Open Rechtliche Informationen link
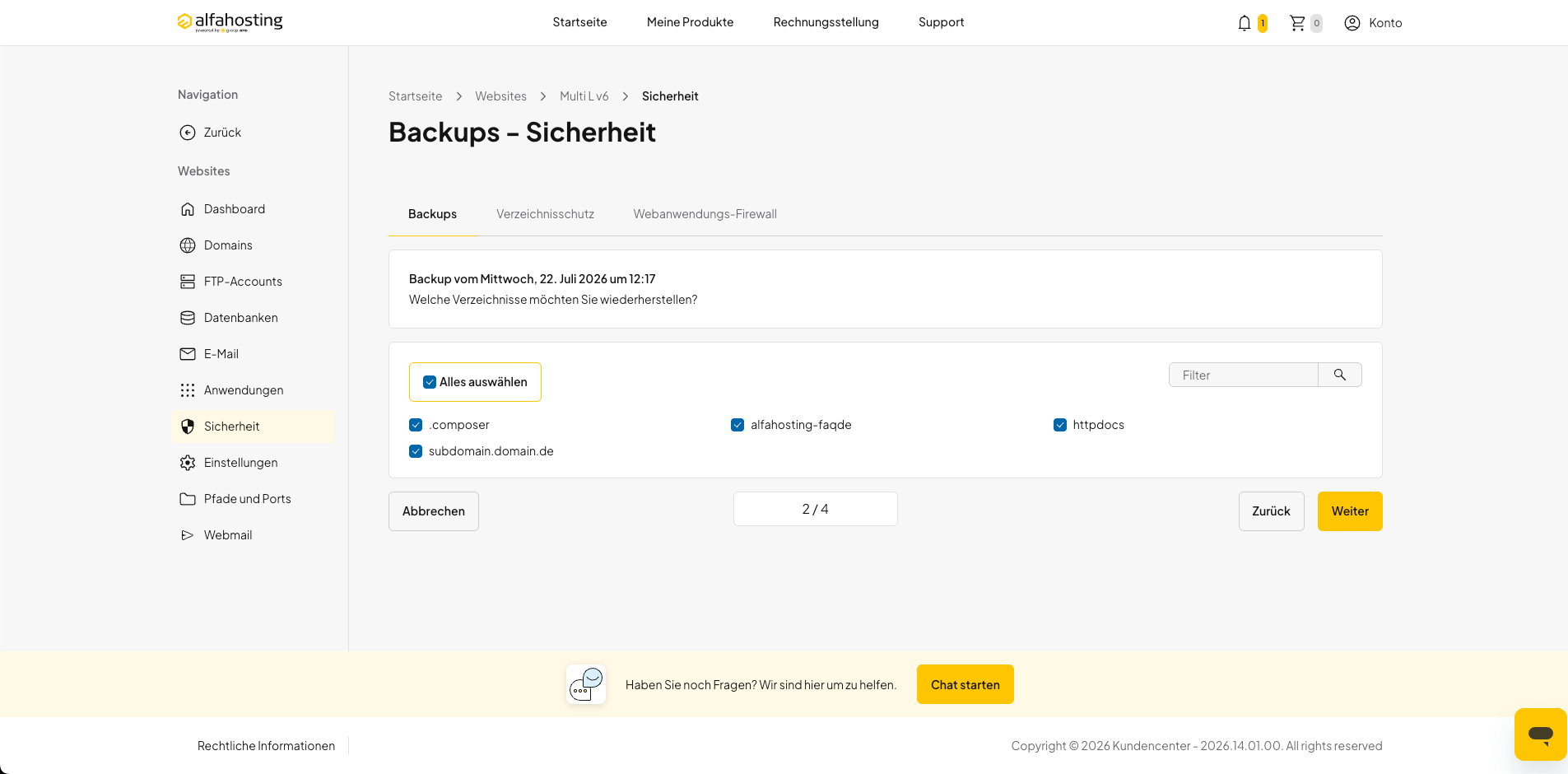Viewport: 1568px width, 774px height. (266, 746)
